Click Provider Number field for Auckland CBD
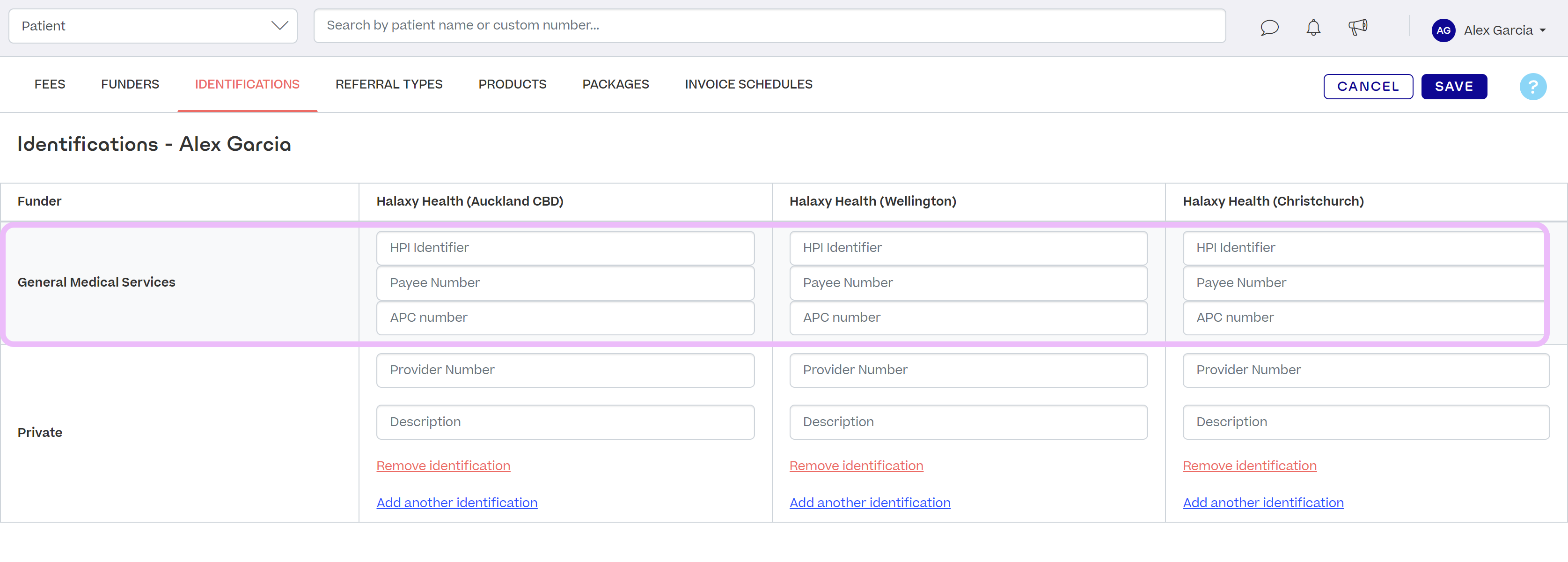This screenshot has height=562, width=1568. point(565,370)
